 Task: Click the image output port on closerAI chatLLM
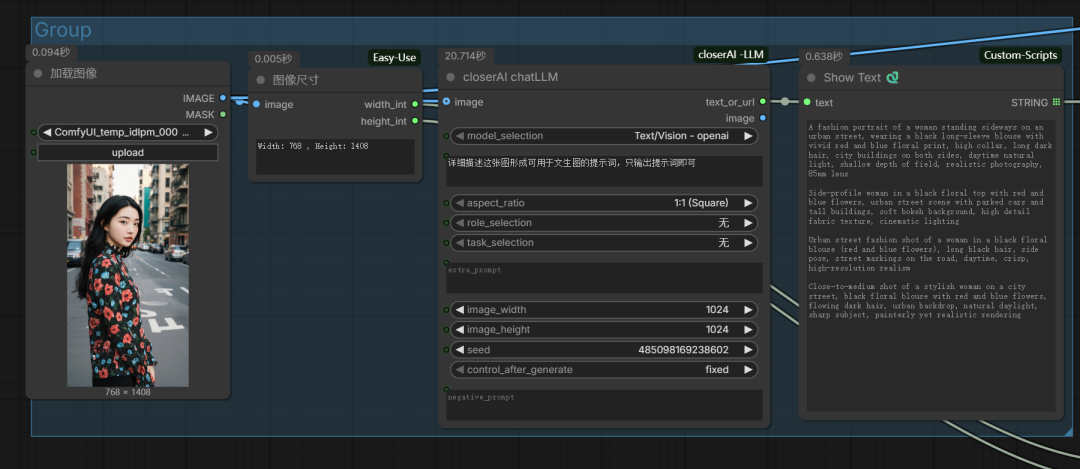(x=763, y=118)
